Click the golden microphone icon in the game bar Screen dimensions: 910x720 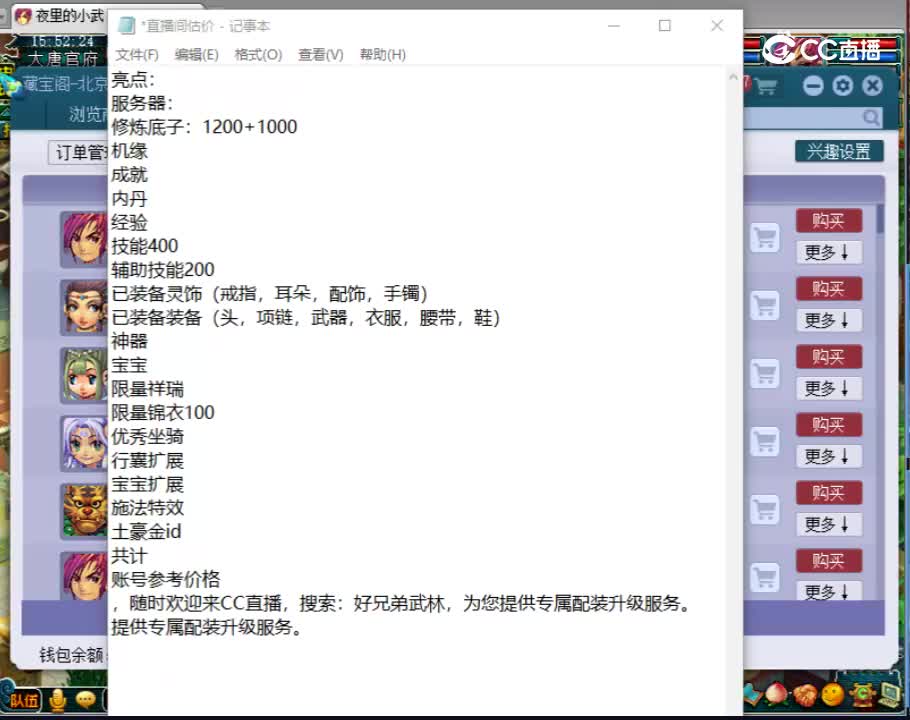pos(57,701)
